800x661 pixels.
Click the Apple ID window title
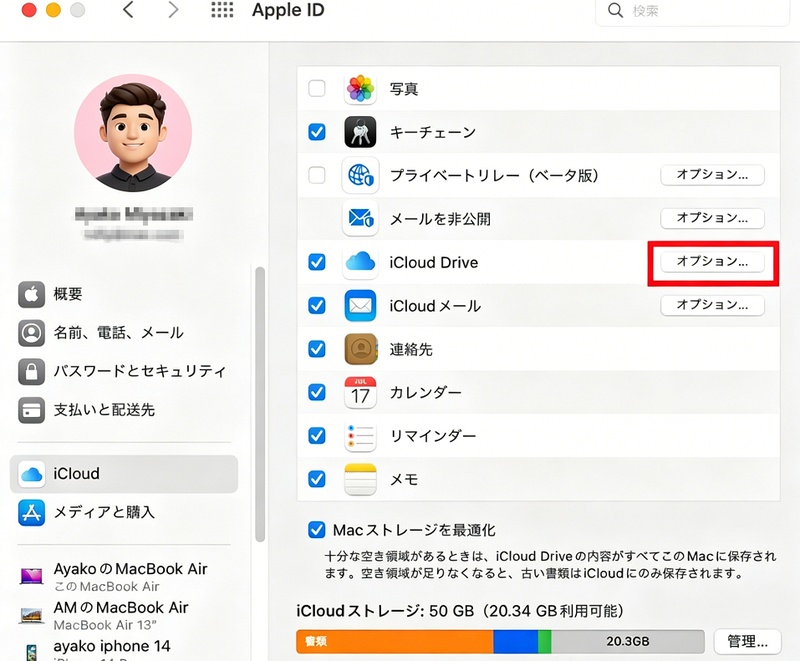tap(288, 10)
